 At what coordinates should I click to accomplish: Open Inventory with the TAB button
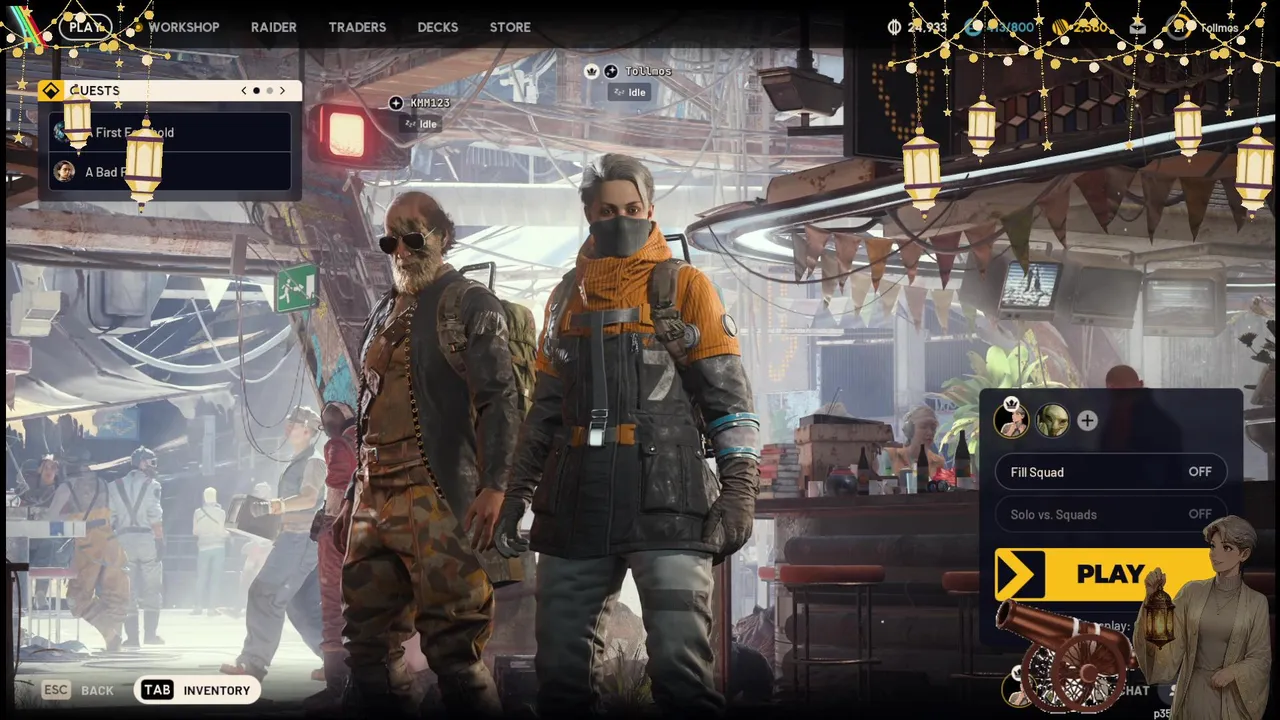(197, 690)
